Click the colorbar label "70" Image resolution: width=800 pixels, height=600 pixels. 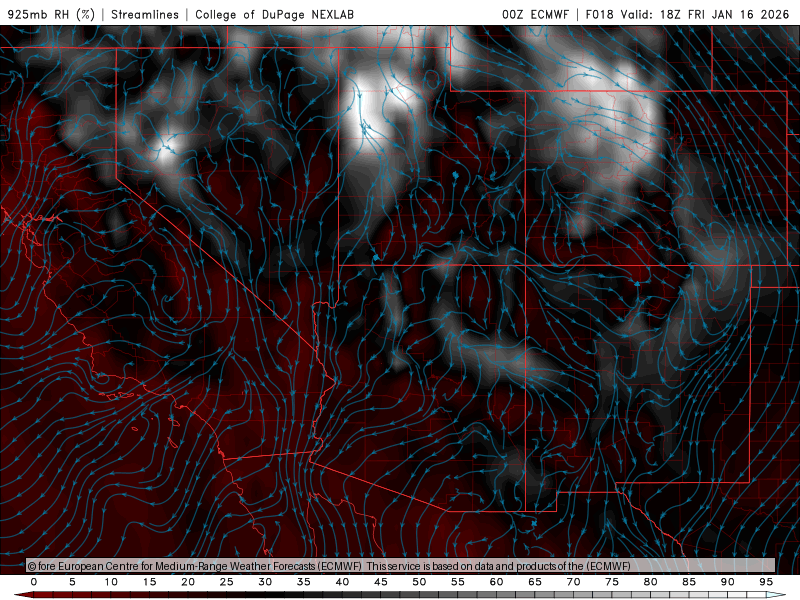[x=573, y=582]
